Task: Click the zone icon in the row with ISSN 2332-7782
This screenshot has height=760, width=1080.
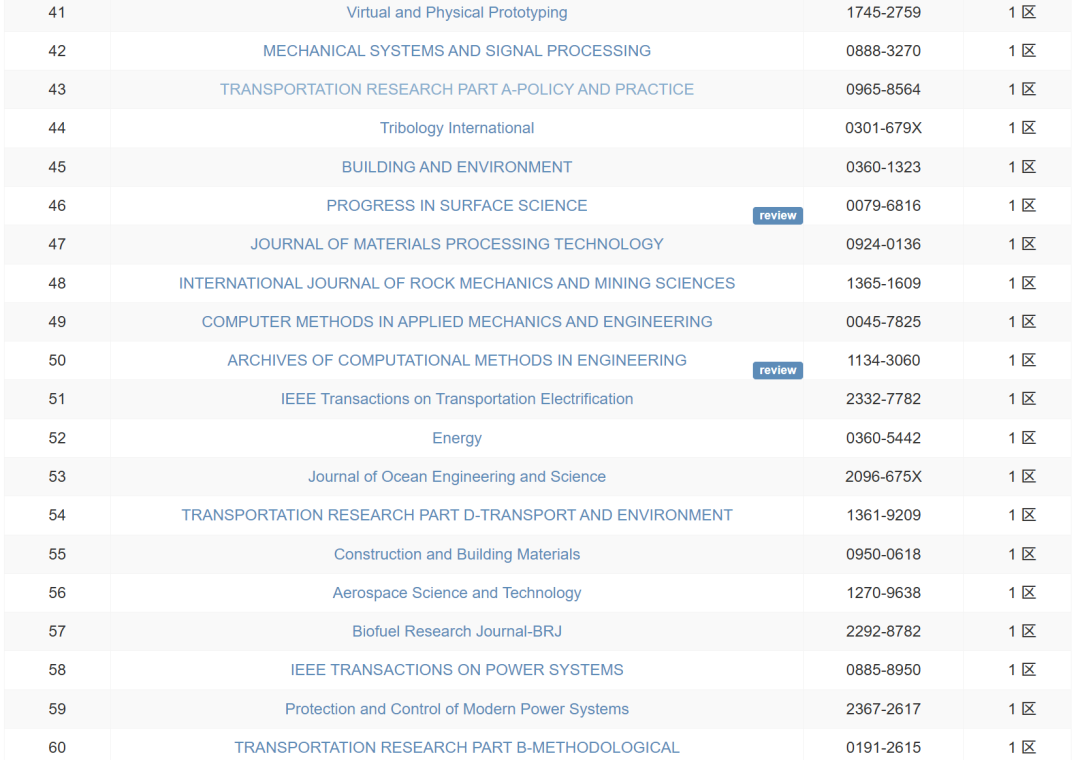Action: [x=1028, y=399]
